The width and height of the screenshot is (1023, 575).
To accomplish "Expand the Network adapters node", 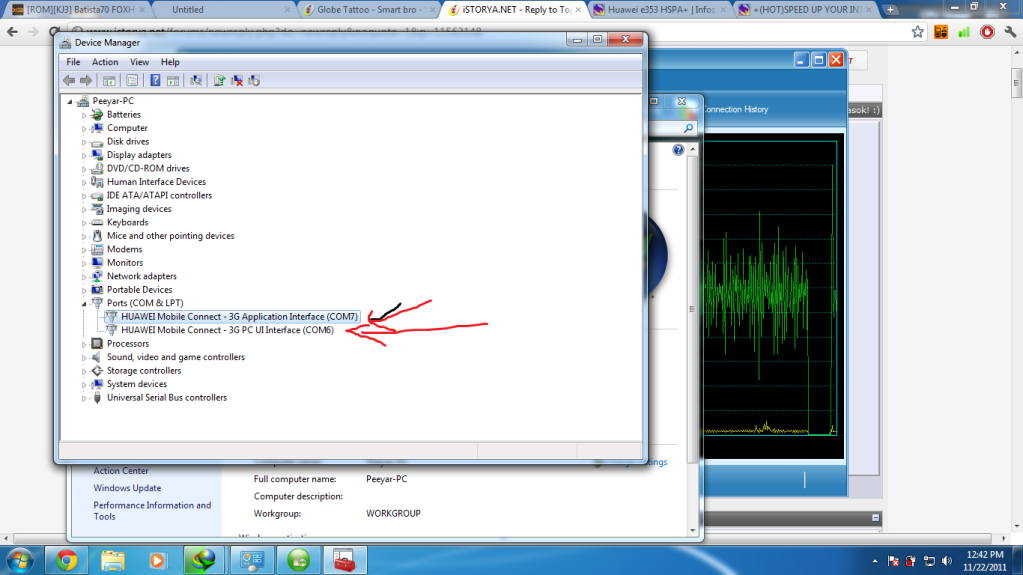I will 85,276.
